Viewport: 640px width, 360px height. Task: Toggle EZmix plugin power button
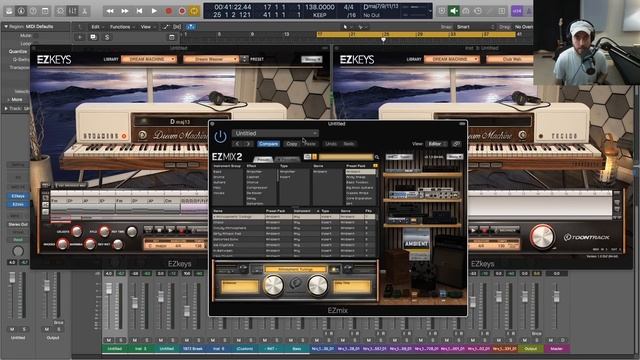pos(220,137)
